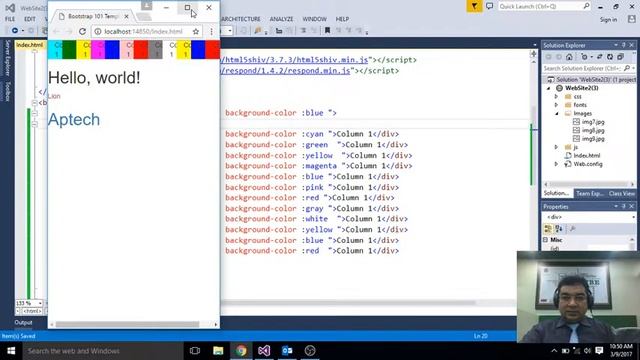Click the pink column block
640x360 pixels.
(127, 49)
